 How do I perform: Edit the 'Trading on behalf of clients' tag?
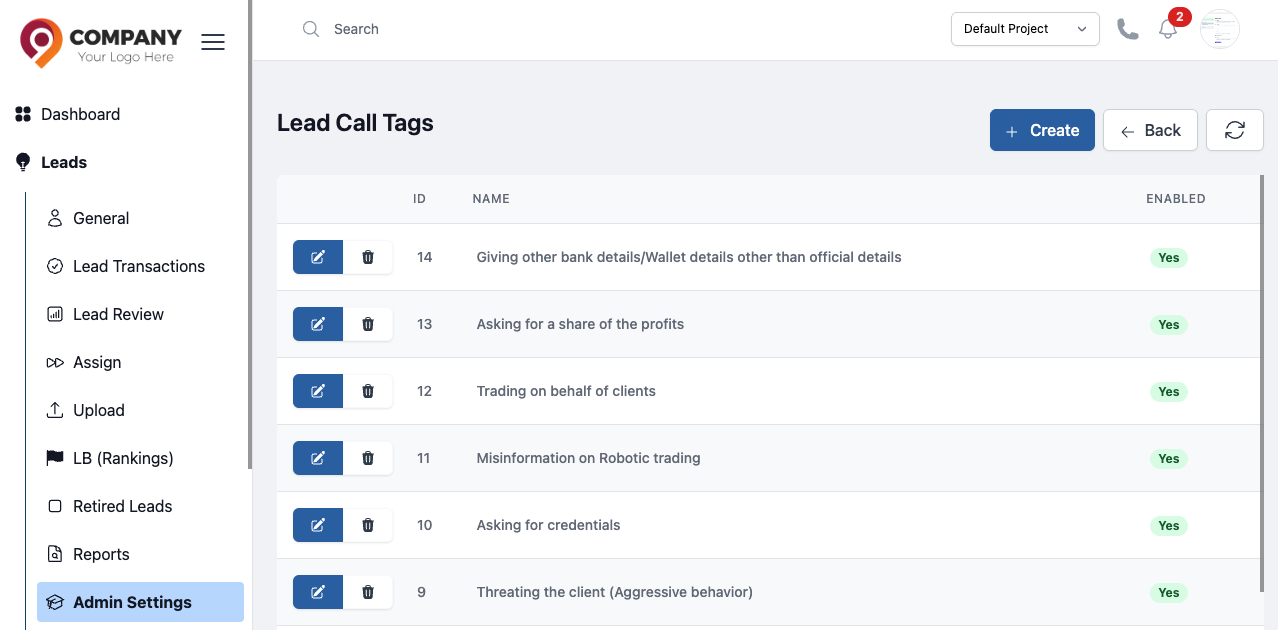pyautogui.click(x=318, y=391)
